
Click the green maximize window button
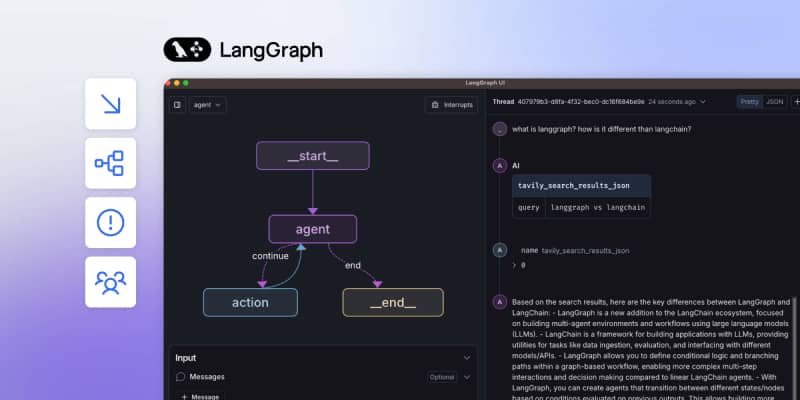[x=186, y=83]
